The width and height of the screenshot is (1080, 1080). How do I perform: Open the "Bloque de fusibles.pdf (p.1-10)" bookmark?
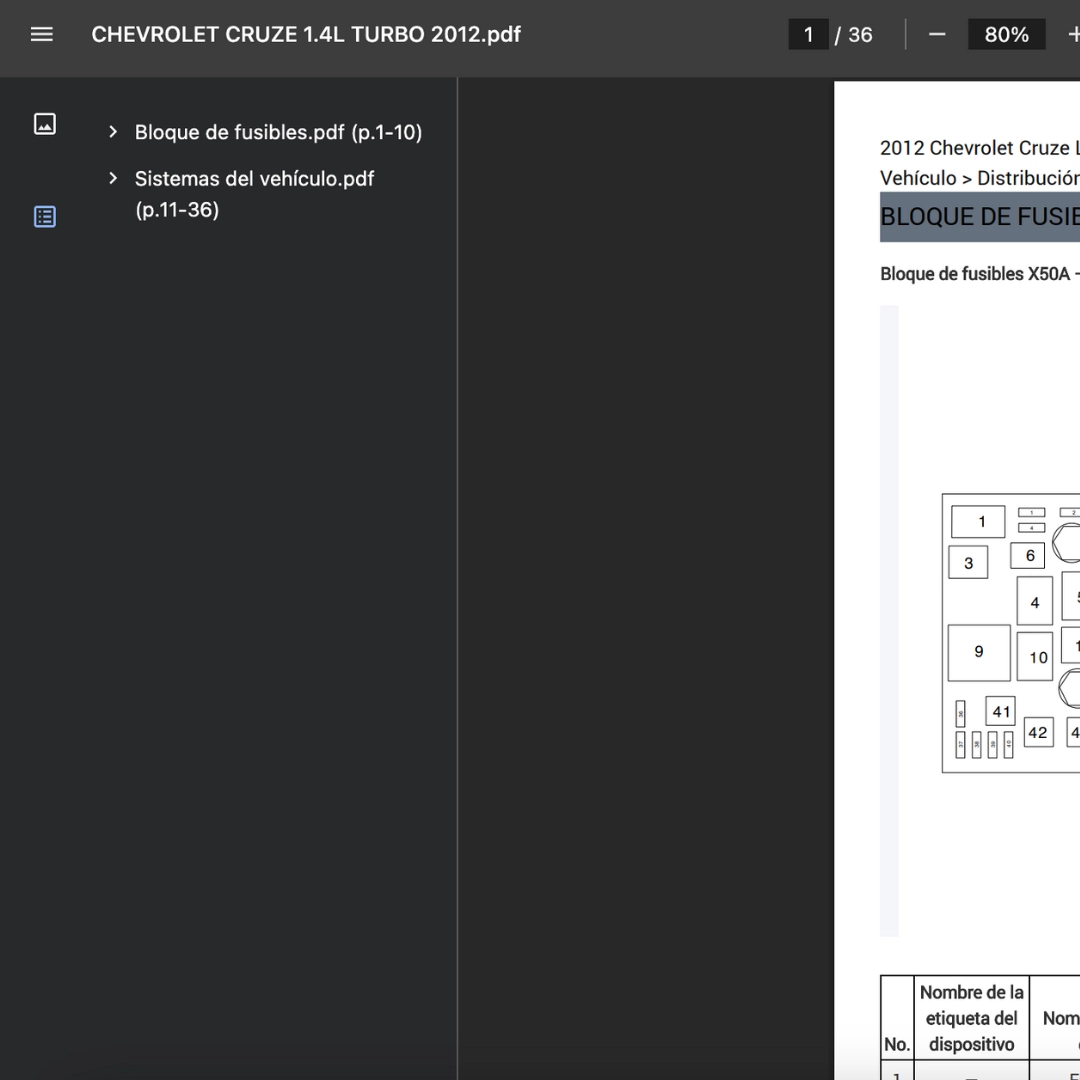click(x=278, y=132)
